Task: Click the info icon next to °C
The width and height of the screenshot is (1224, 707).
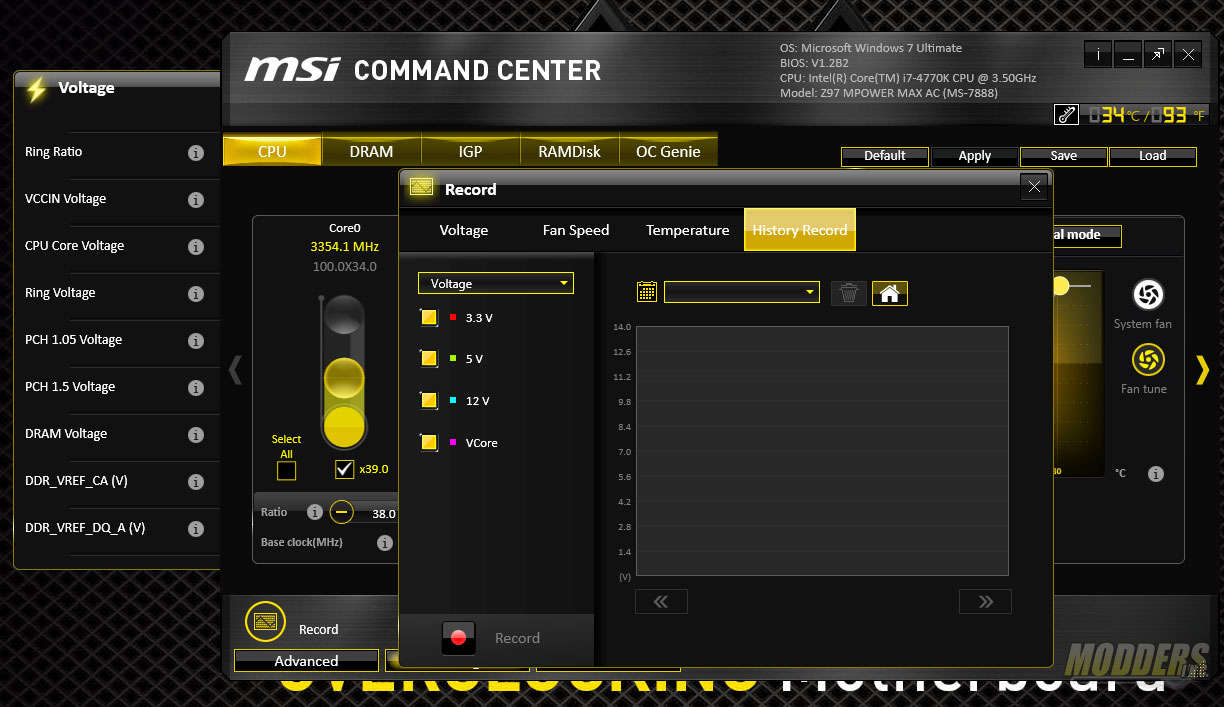Action: [1156, 474]
